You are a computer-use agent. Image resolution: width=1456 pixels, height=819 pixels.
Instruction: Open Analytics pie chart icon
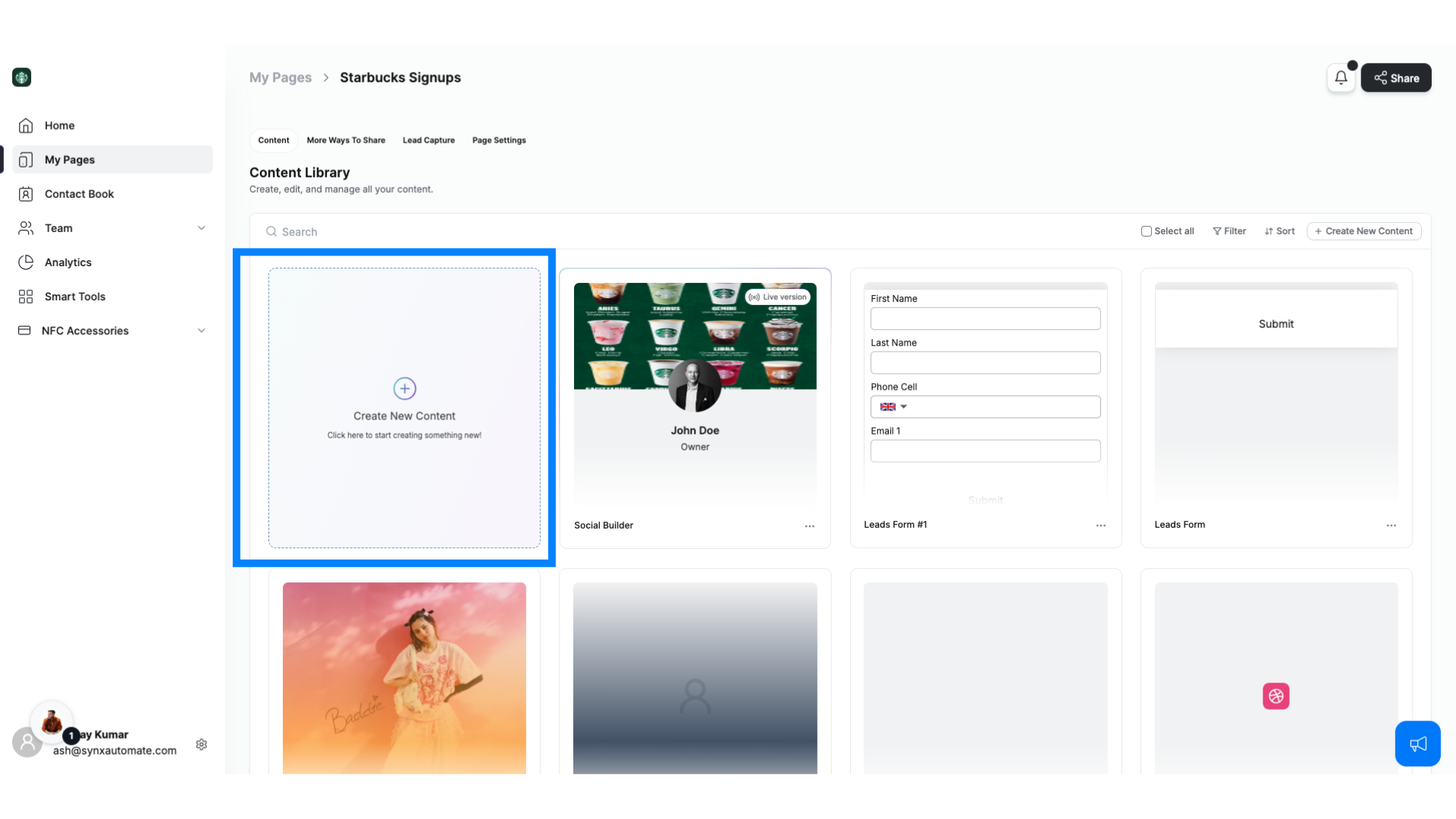pos(26,262)
